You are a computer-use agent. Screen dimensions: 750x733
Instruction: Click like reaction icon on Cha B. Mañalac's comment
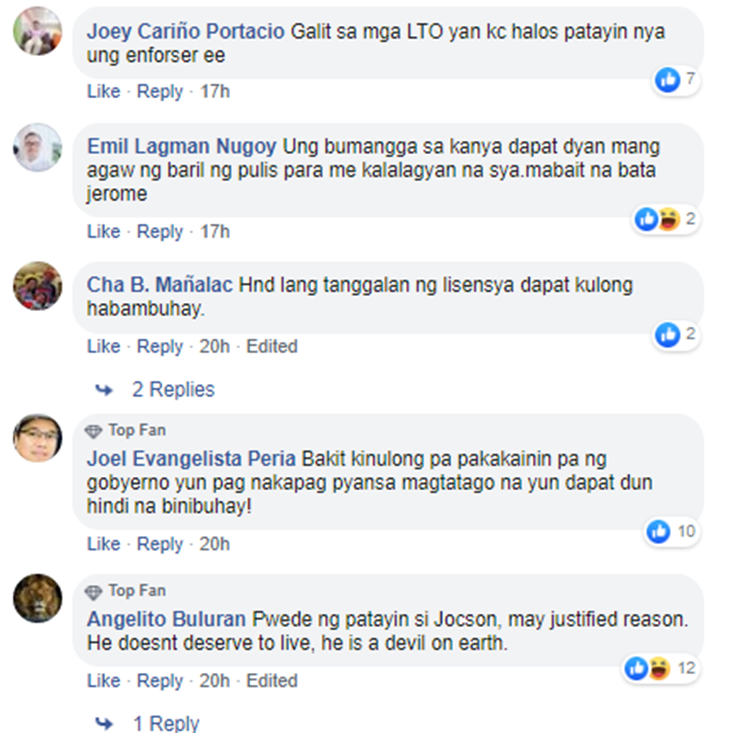click(x=668, y=334)
